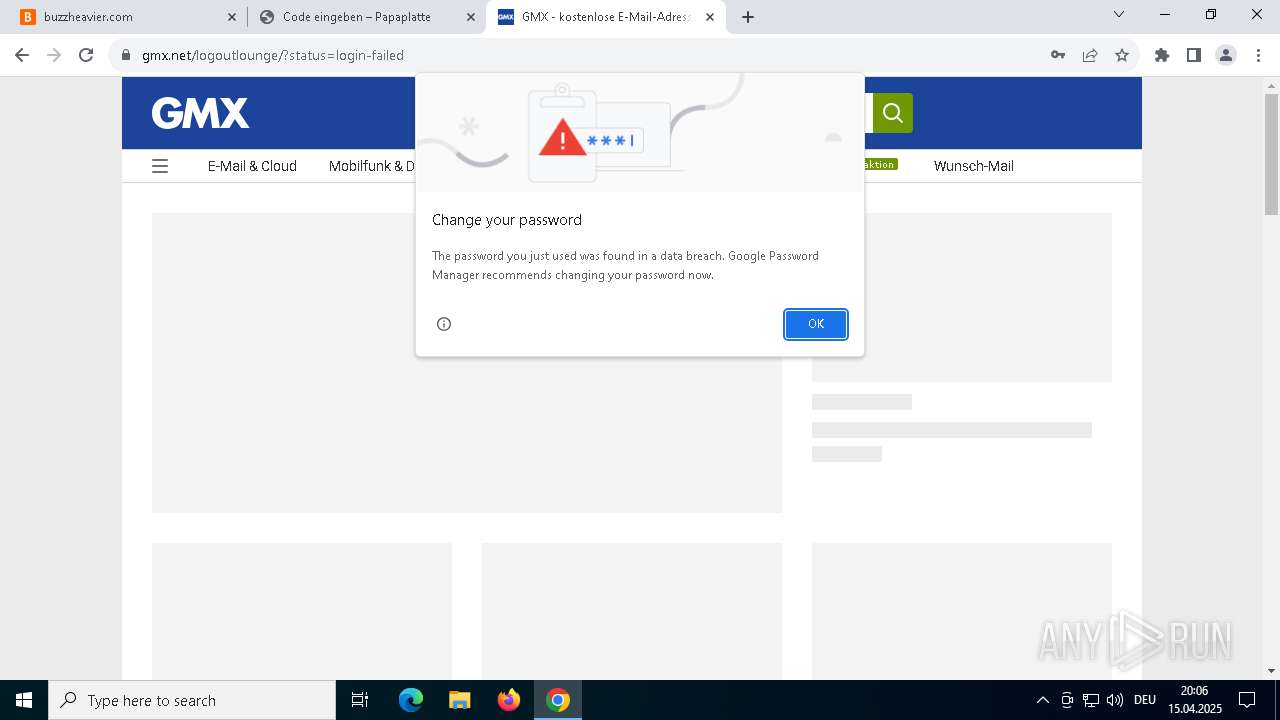Open the Mobilfunk menu item
The height and width of the screenshot is (720, 1280).
pyautogui.click(x=371, y=166)
